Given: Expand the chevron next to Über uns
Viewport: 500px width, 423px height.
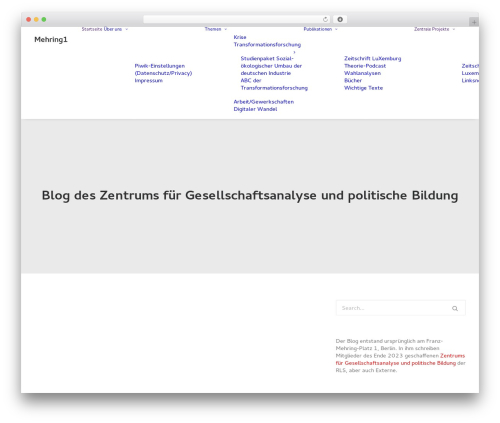Looking at the screenshot, I should click(127, 29).
